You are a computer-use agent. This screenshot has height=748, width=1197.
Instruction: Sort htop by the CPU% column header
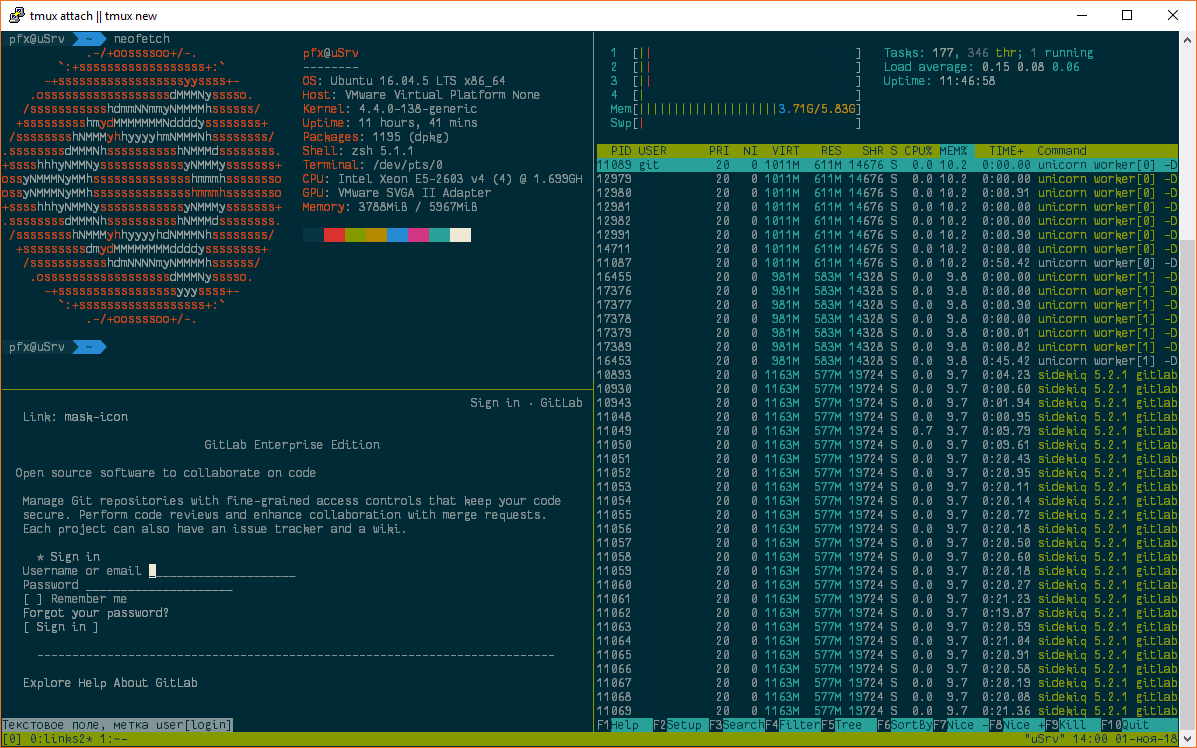[x=918, y=151]
